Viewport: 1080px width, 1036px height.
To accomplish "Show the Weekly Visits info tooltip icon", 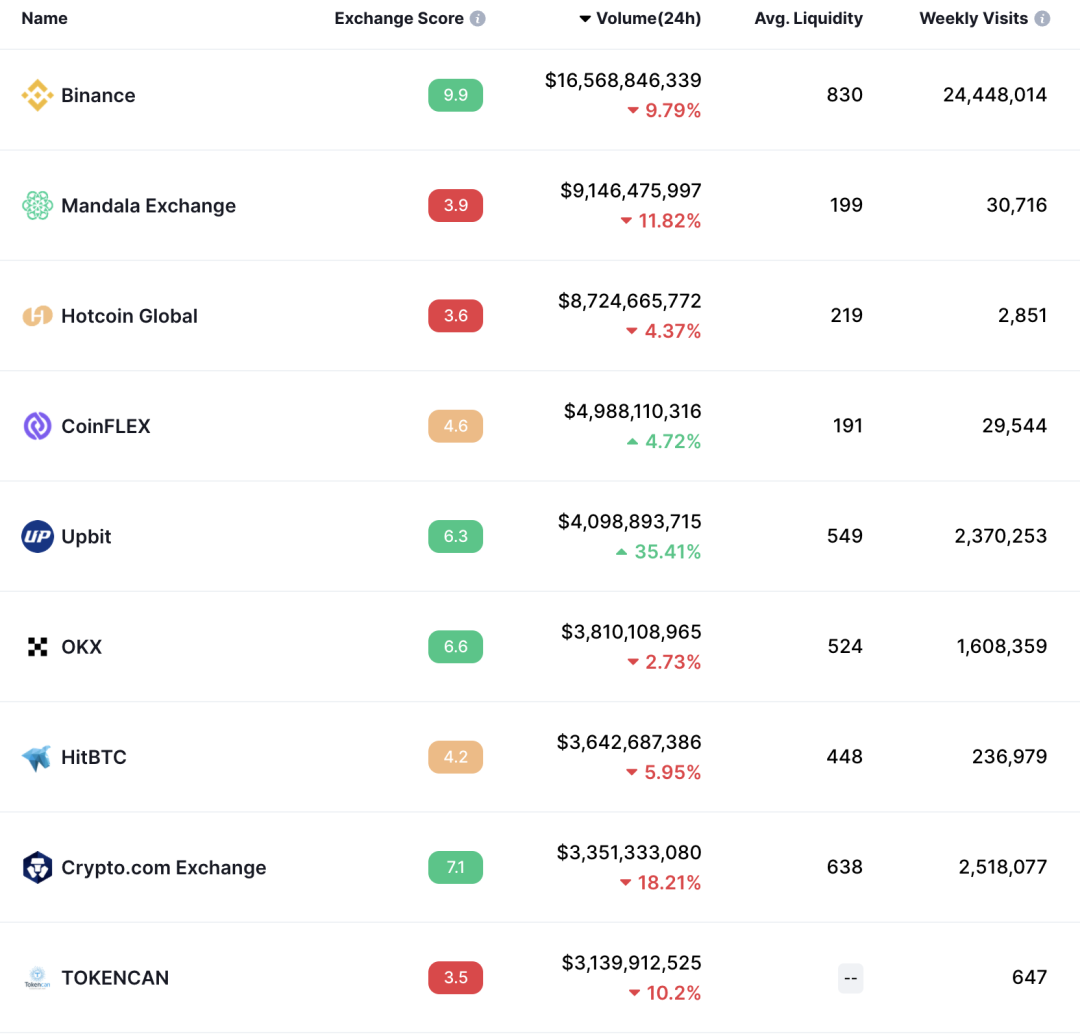I will [1043, 19].
